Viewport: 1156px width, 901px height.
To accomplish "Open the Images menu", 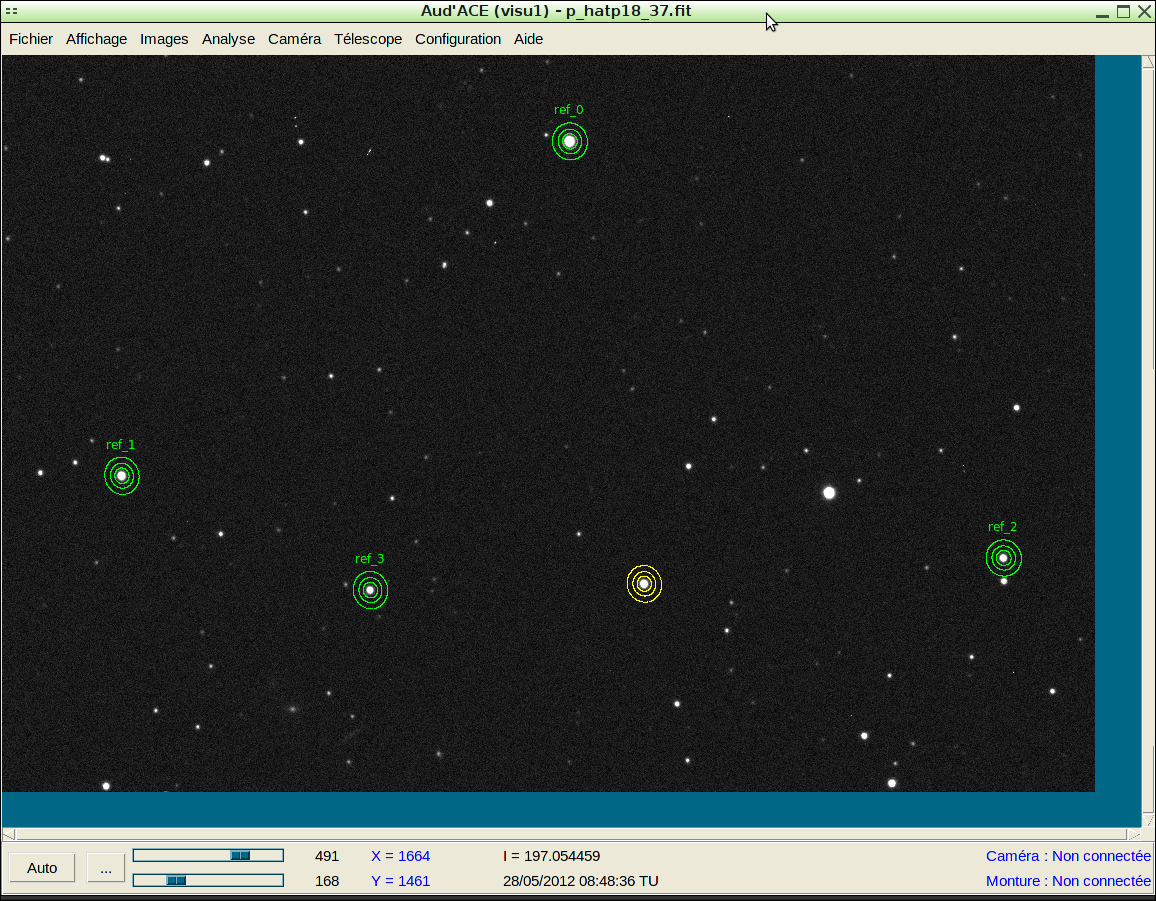I will 164,39.
